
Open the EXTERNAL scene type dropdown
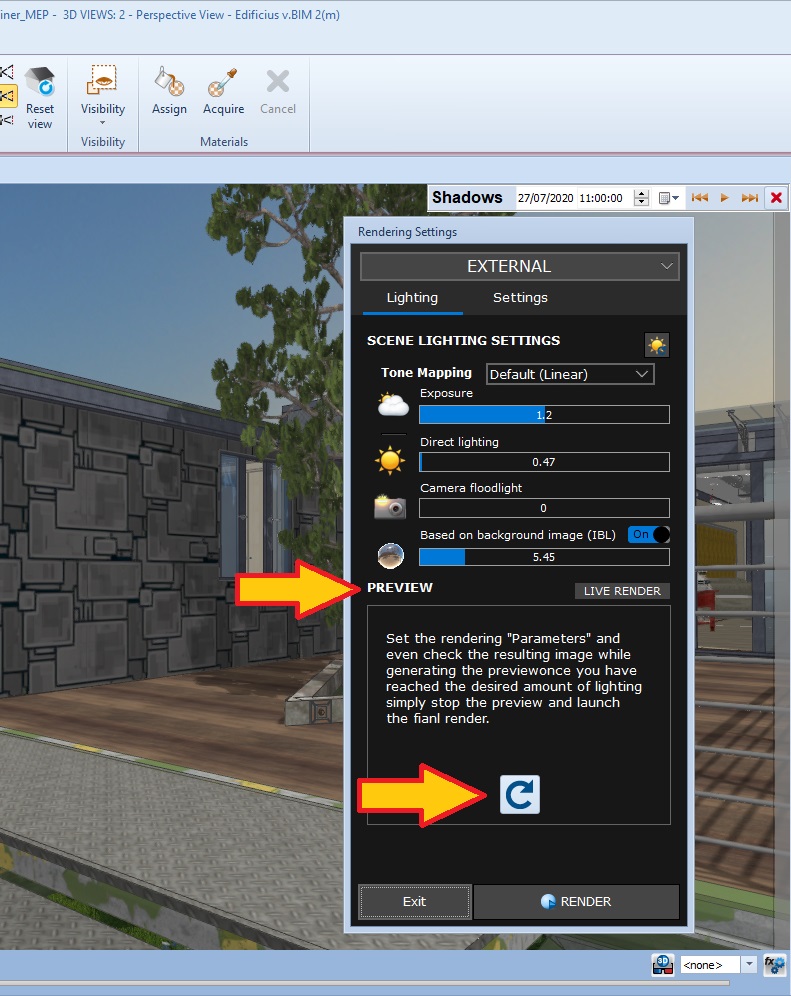[519, 266]
